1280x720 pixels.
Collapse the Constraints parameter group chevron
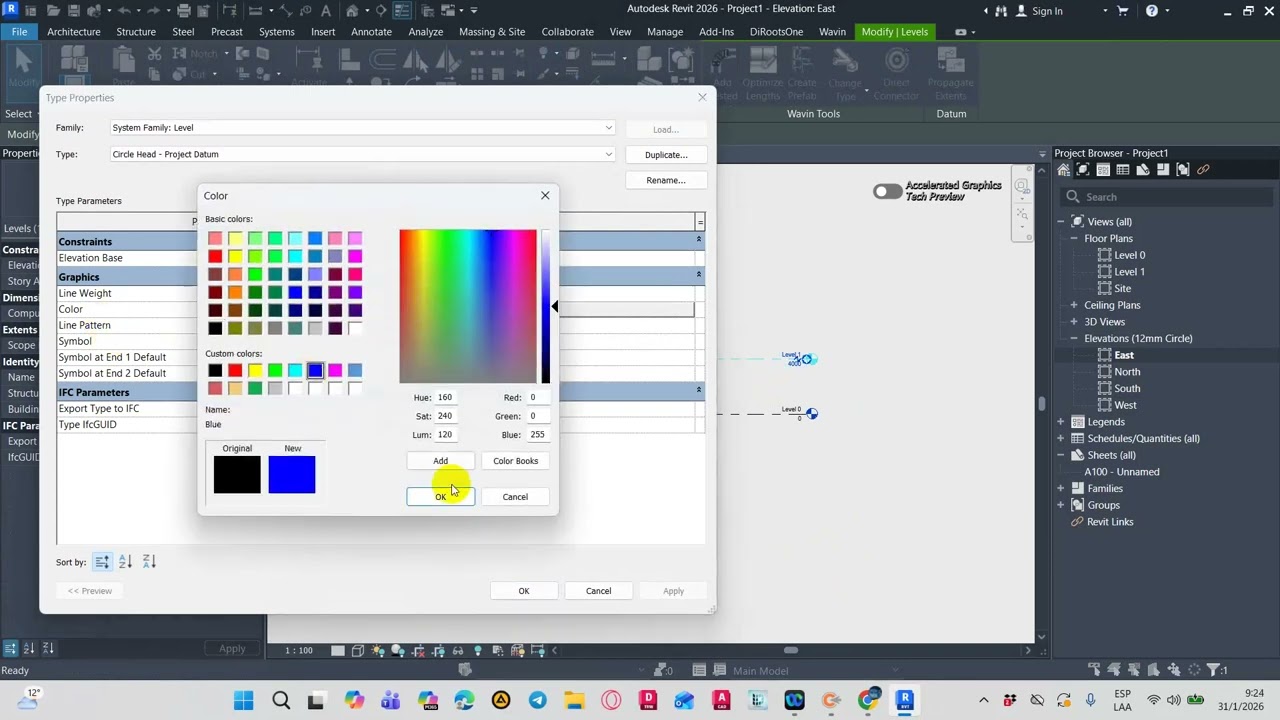pyautogui.click(x=698, y=241)
